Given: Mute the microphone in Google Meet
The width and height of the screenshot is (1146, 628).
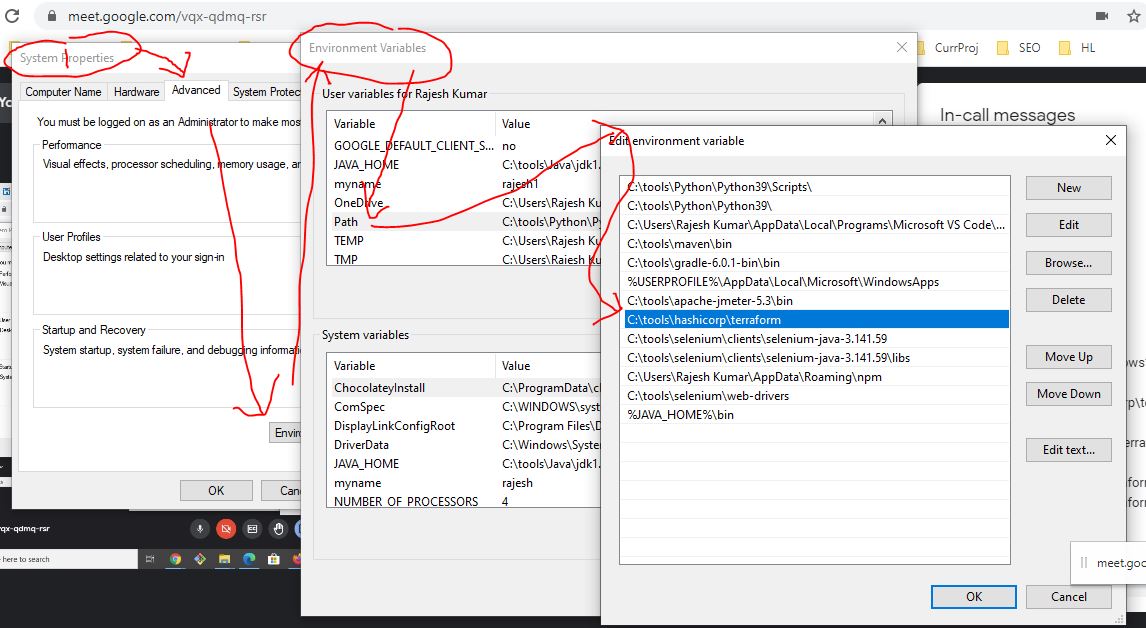Looking at the screenshot, I should 201,528.
